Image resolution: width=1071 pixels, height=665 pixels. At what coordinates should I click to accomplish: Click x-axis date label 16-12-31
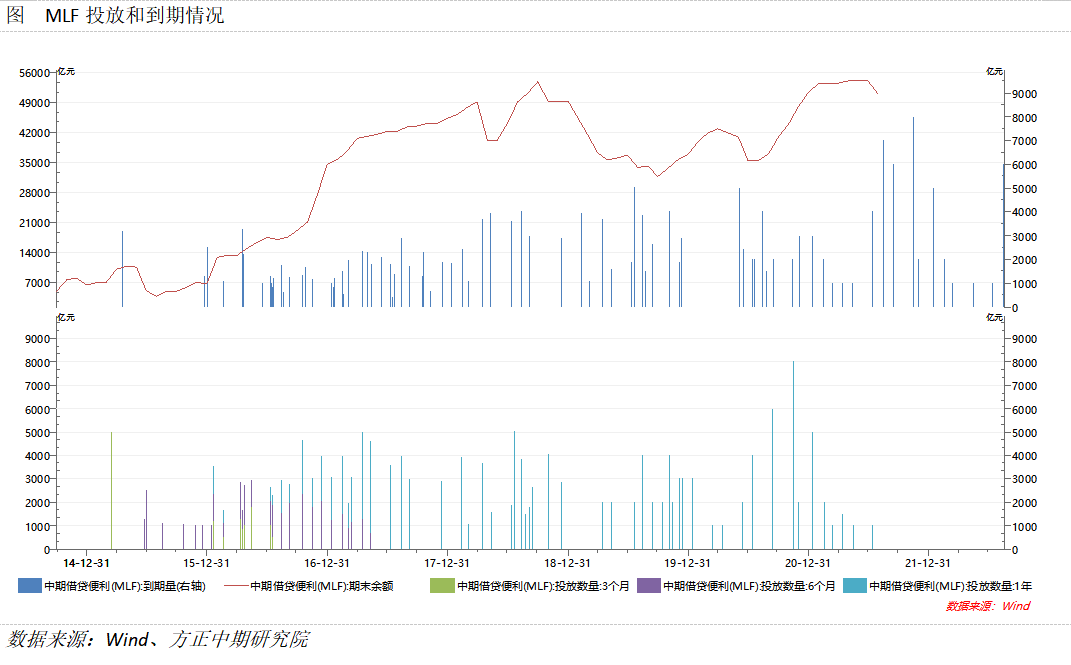[x=326, y=563]
